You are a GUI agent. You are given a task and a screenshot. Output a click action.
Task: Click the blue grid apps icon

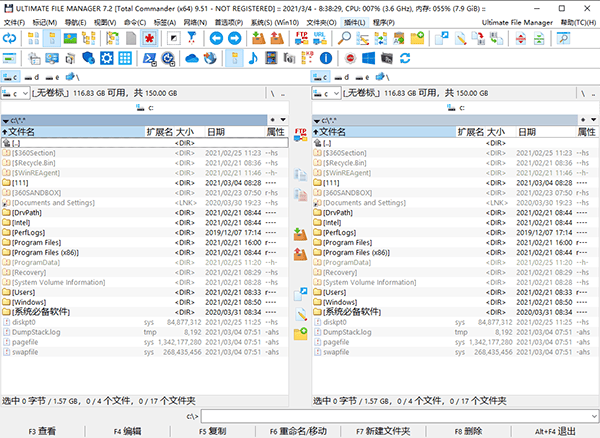(x=125, y=59)
